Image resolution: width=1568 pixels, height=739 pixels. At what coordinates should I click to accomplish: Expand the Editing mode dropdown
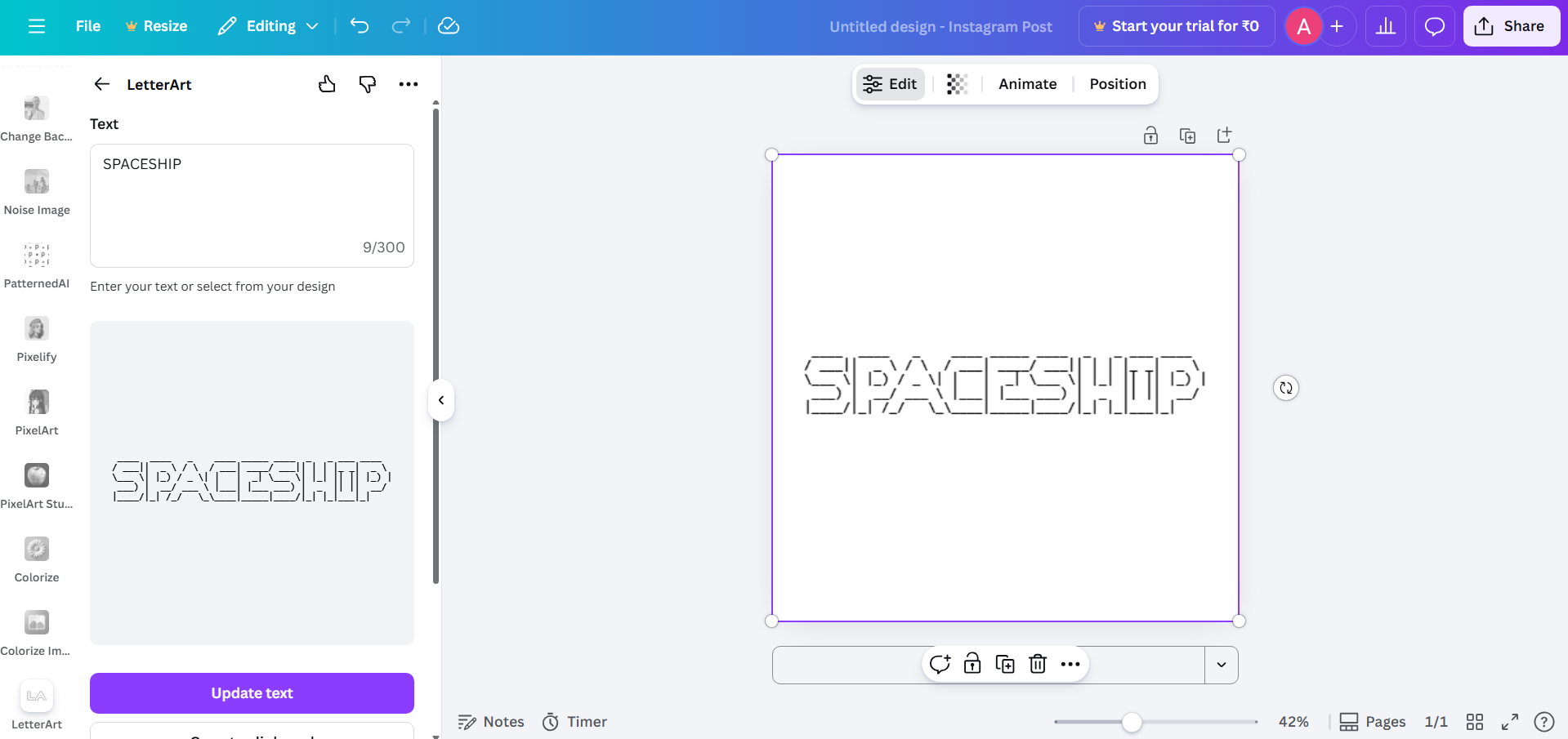(268, 26)
